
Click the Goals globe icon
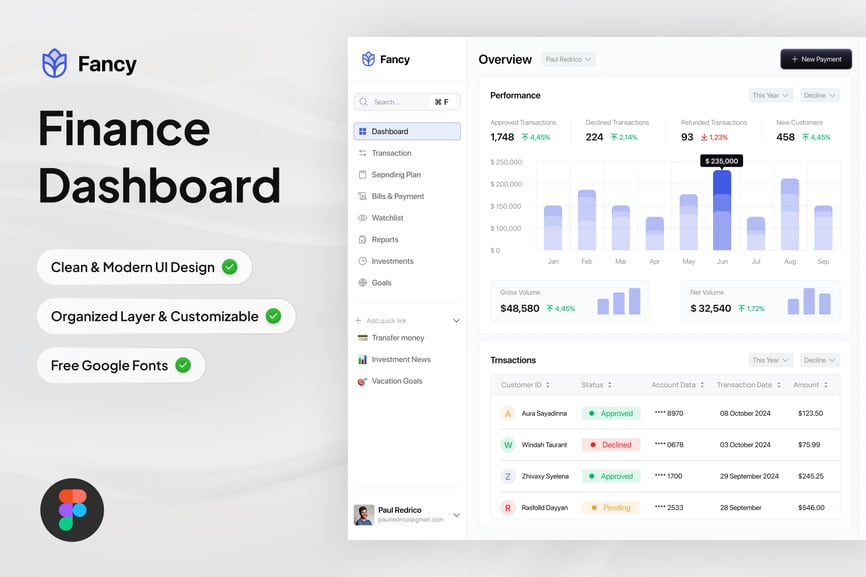[362, 283]
